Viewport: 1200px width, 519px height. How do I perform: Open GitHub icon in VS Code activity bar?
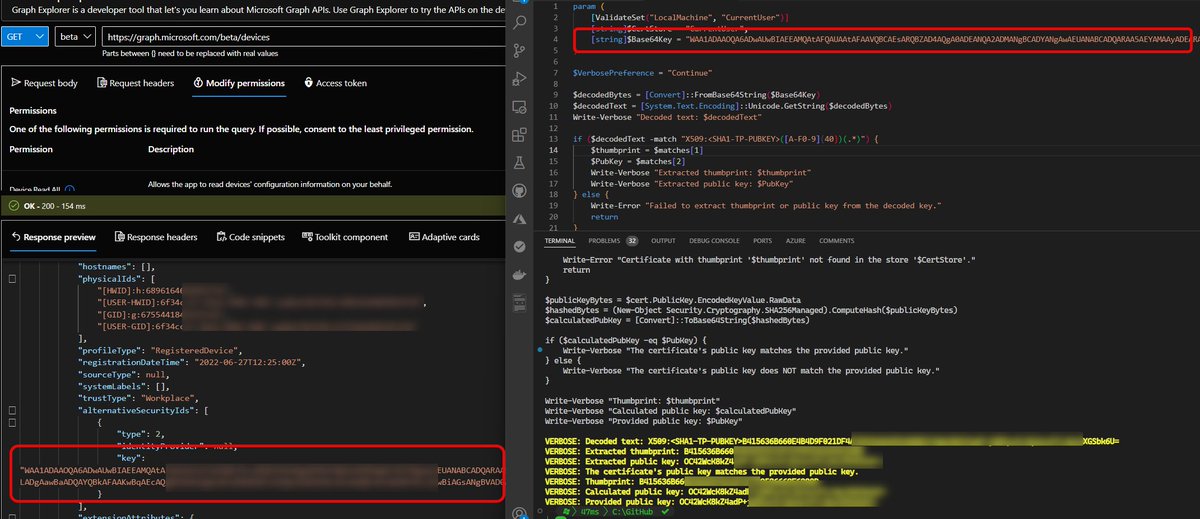tap(519, 189)
